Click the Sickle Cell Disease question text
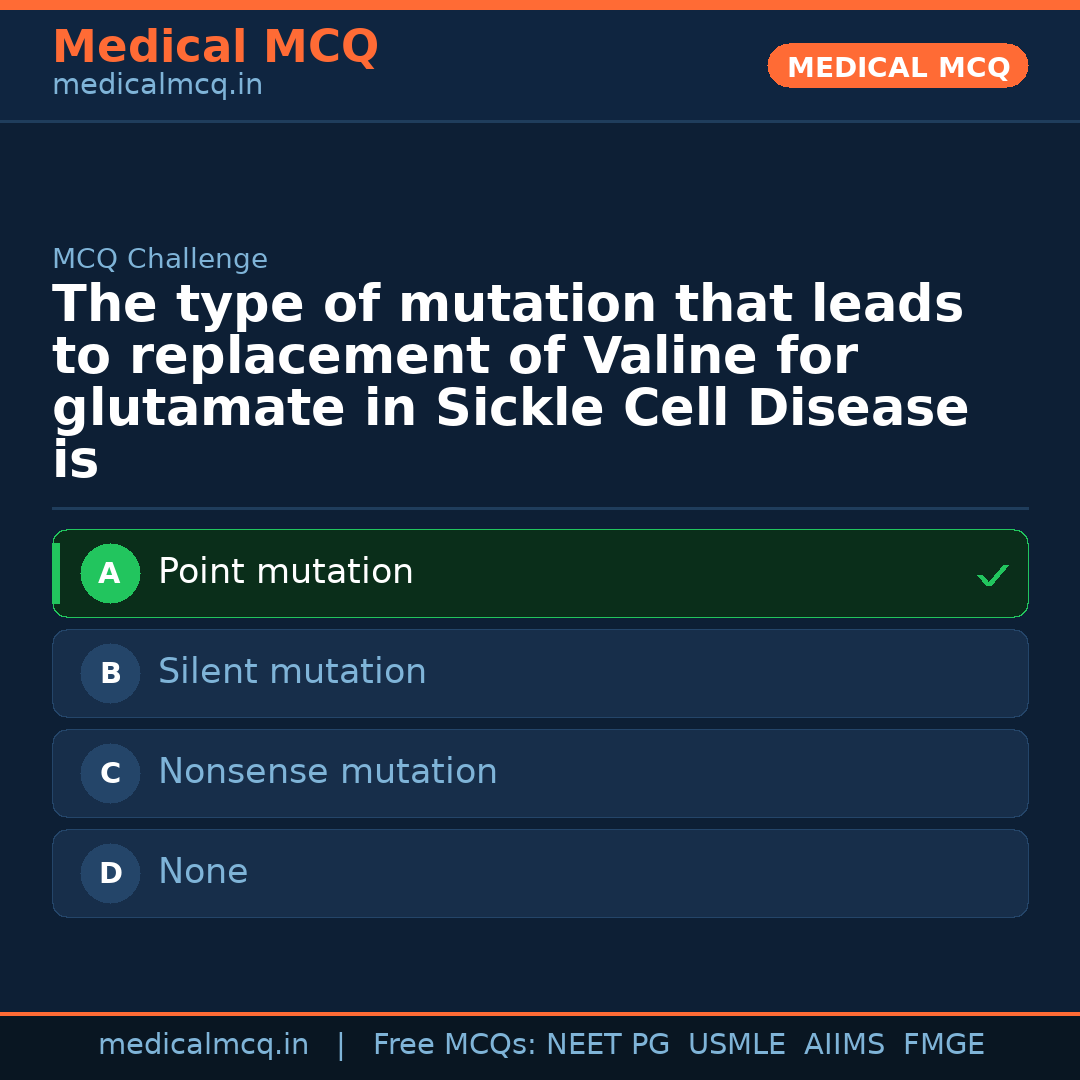This screenshot has height=1080, width=1080. coord(510,383)
